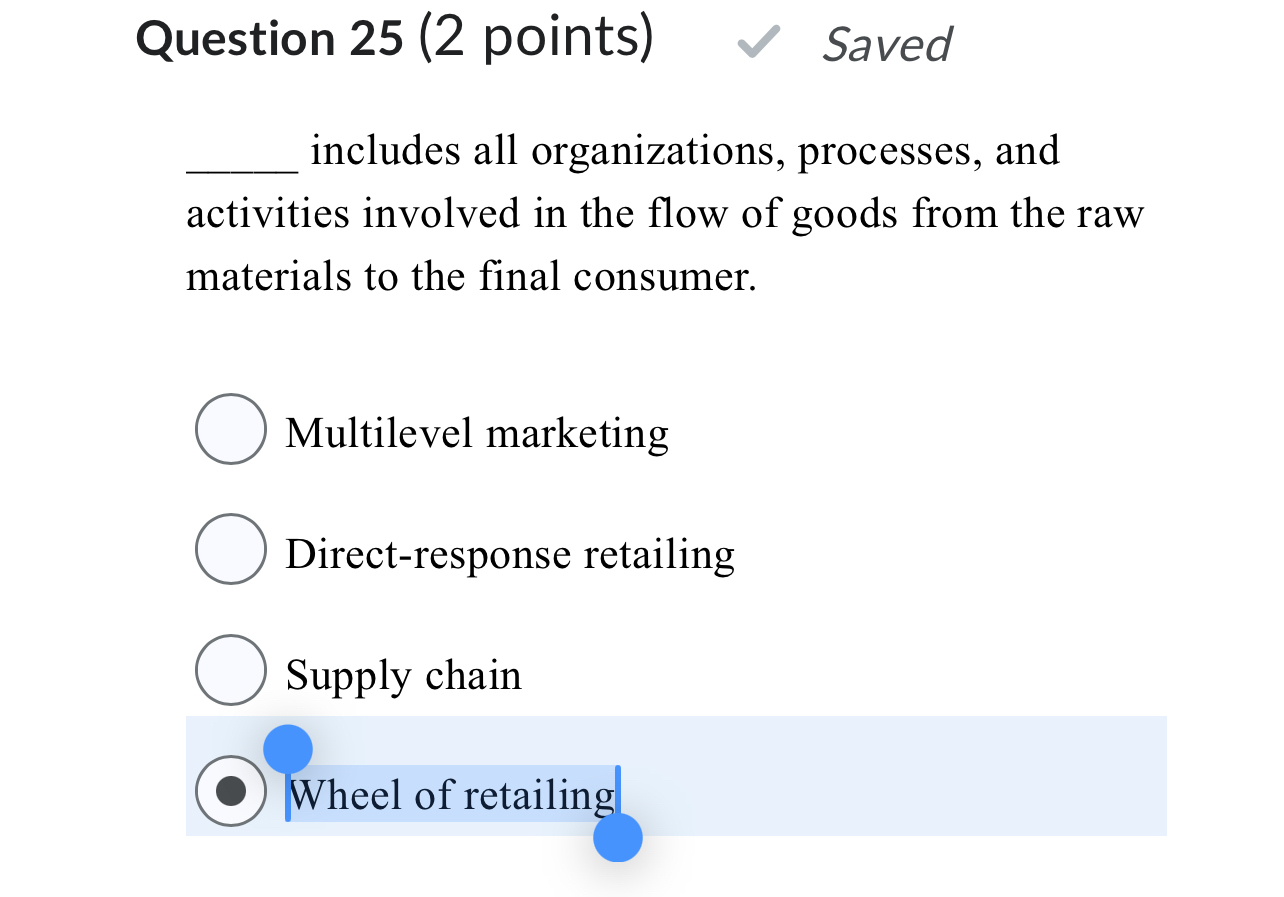Click the Direct-response retailing answer label
1284x897 pixels.
(509, 553)
